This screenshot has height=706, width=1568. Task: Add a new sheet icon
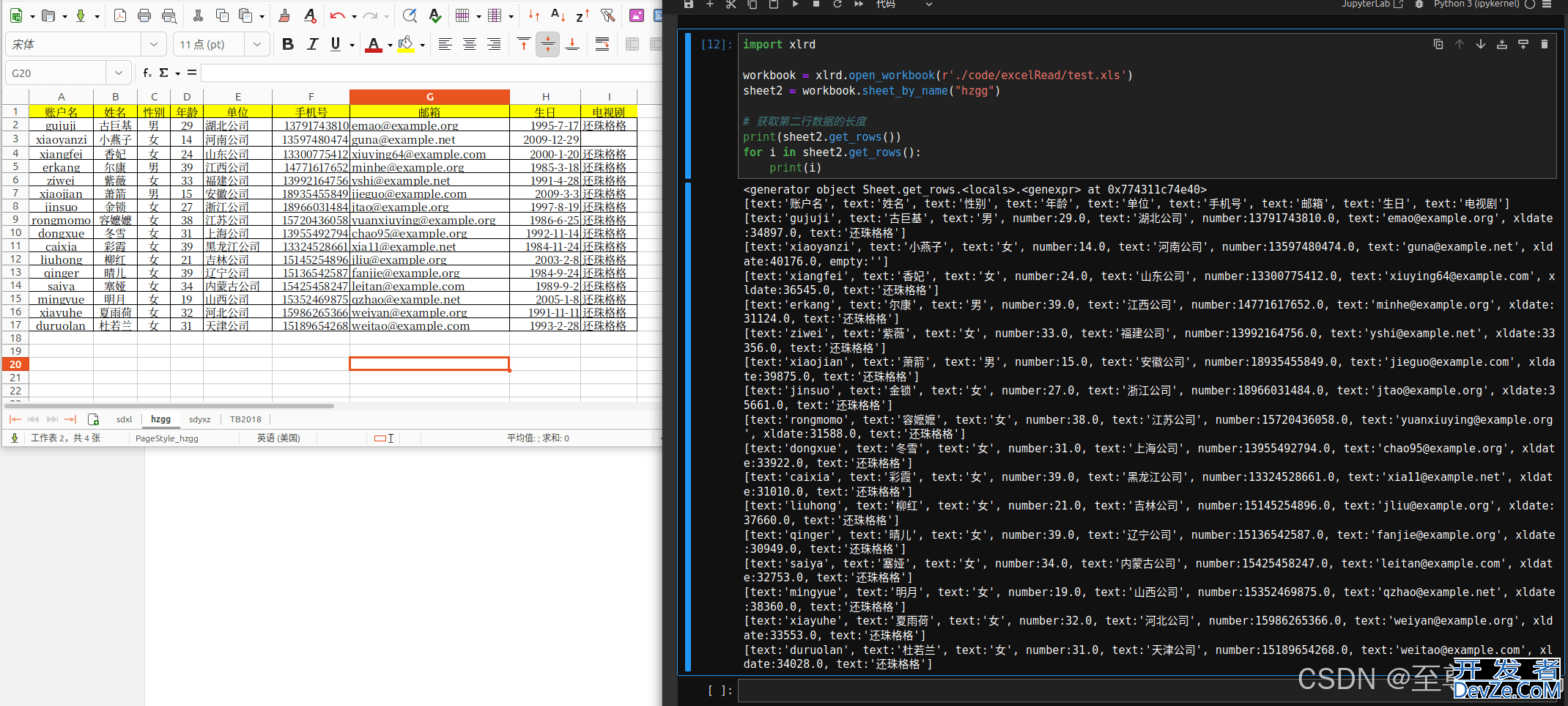pyautogui.click(x=93, y=419)
